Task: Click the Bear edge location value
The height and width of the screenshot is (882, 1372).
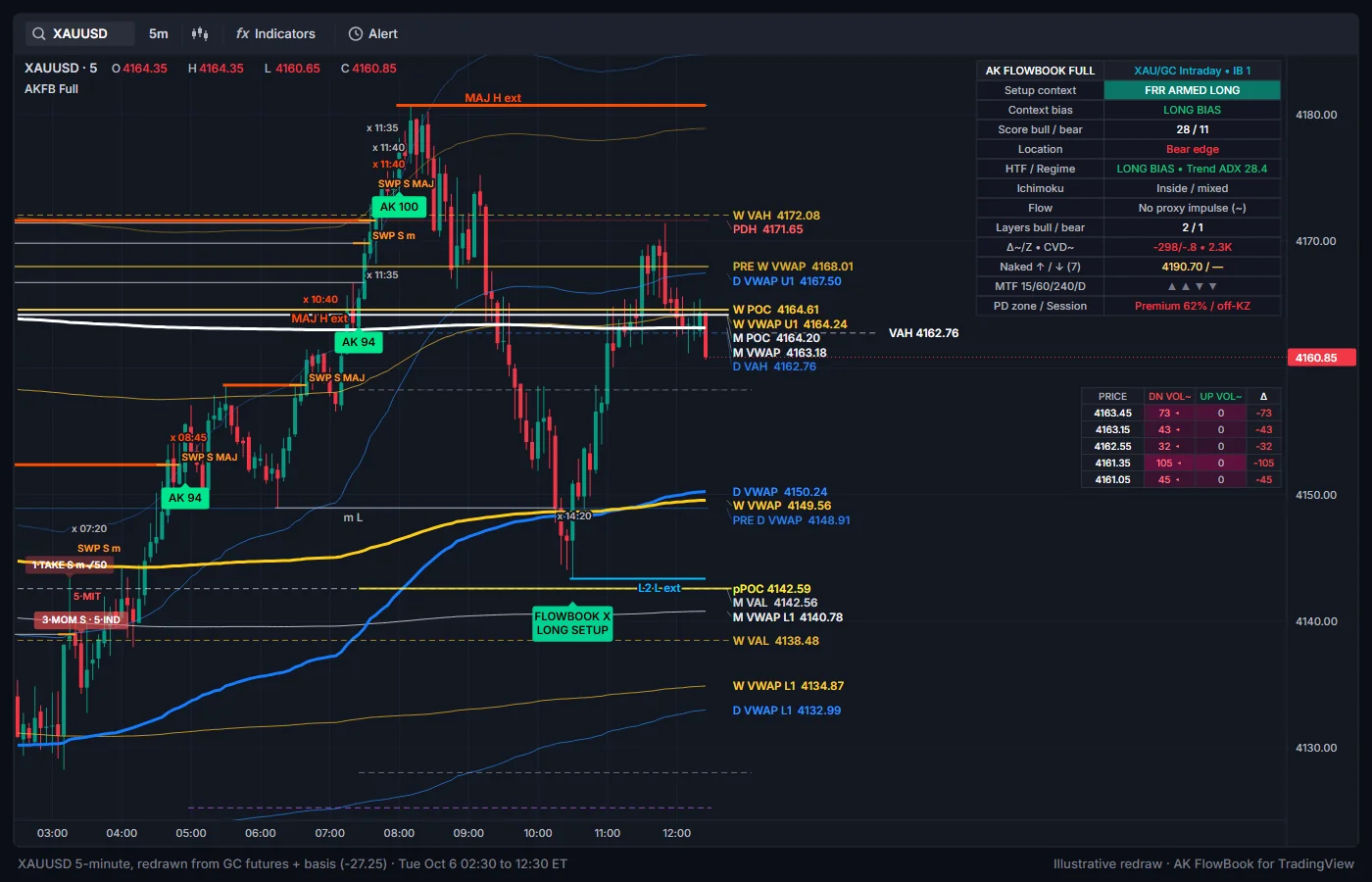Action: pyautogui.click(x=1192, y=149)
